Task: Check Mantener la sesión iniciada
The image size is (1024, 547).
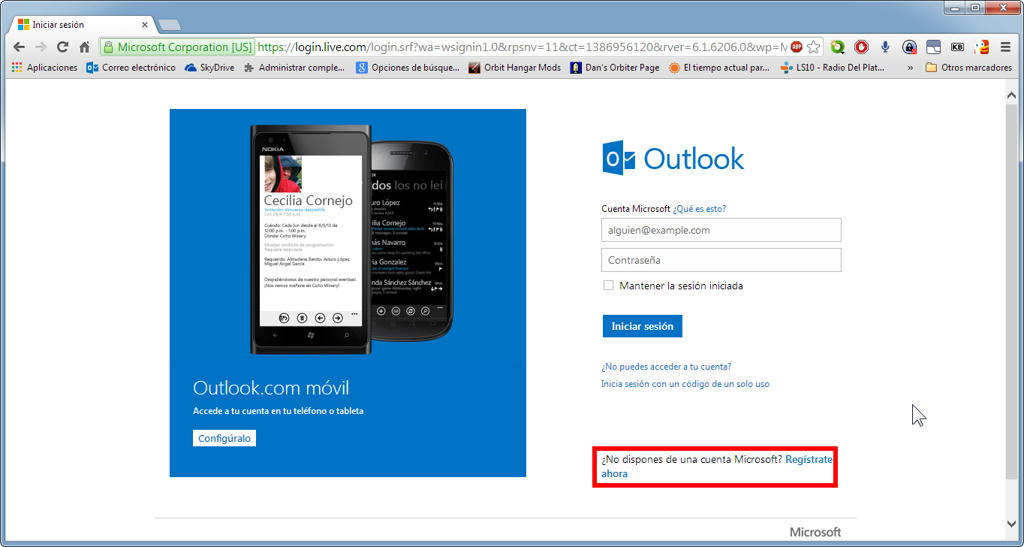Action: point(608,285)
